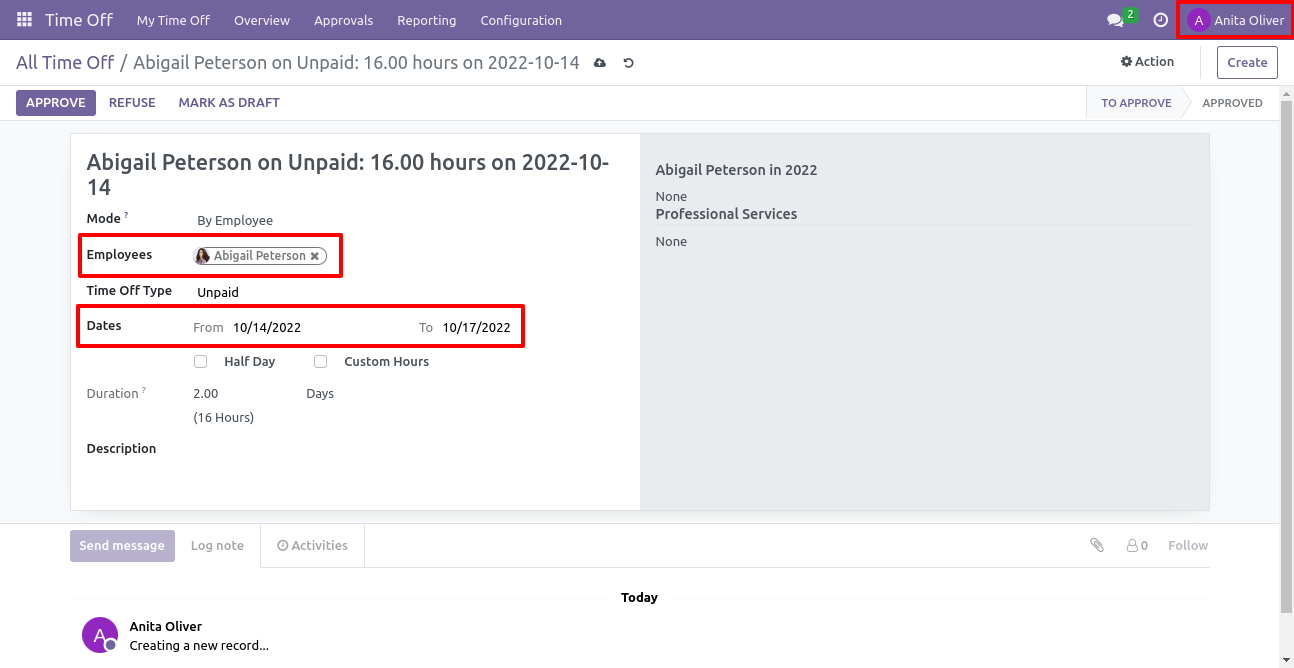1294x668 pixels.
Task: Open the Reporting menu
Action: point(426,20)
